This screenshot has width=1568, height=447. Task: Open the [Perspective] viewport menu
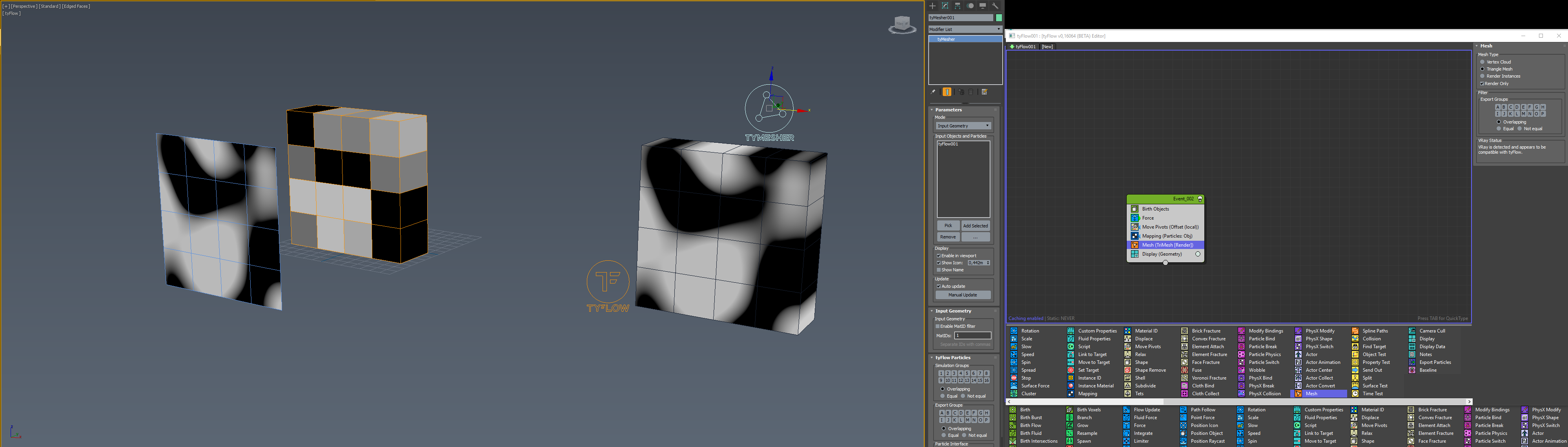click(x=24, y=6)
